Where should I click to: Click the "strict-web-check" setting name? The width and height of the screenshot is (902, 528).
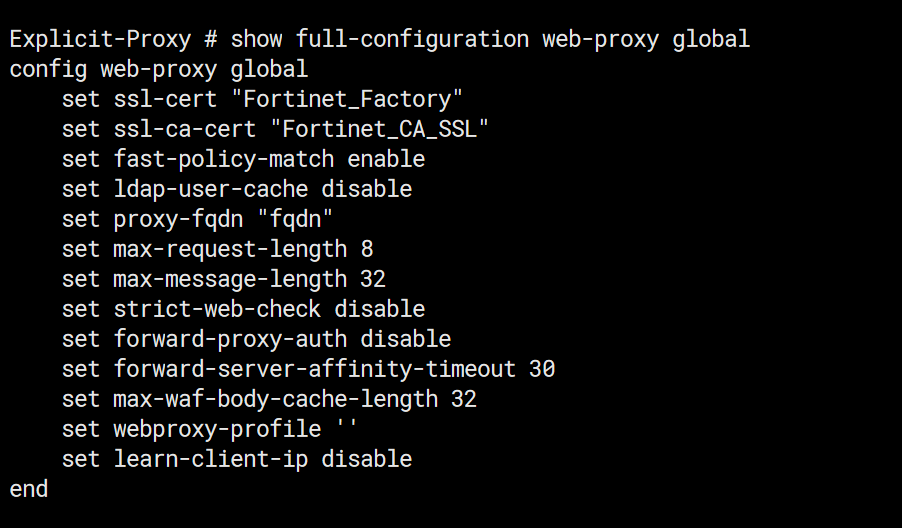tap(217, 309)
